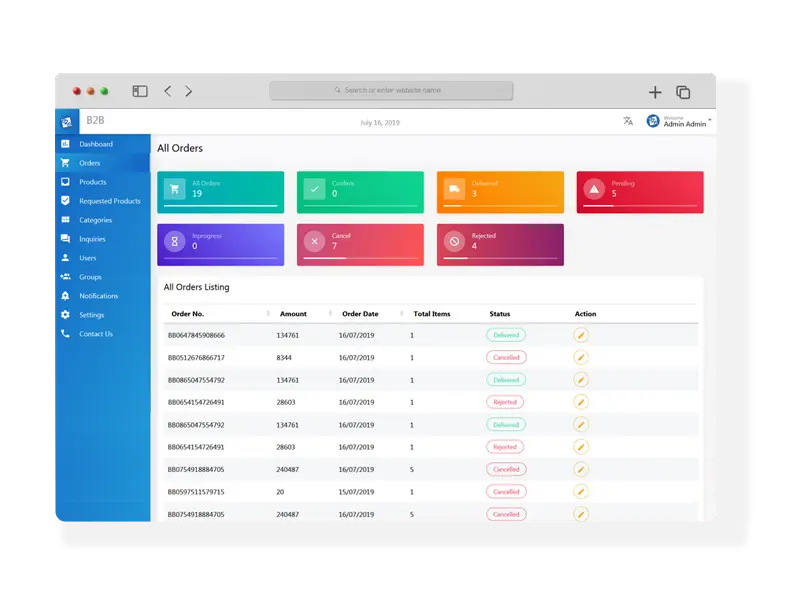Click the Orders cart icon in sidebar

65,163
